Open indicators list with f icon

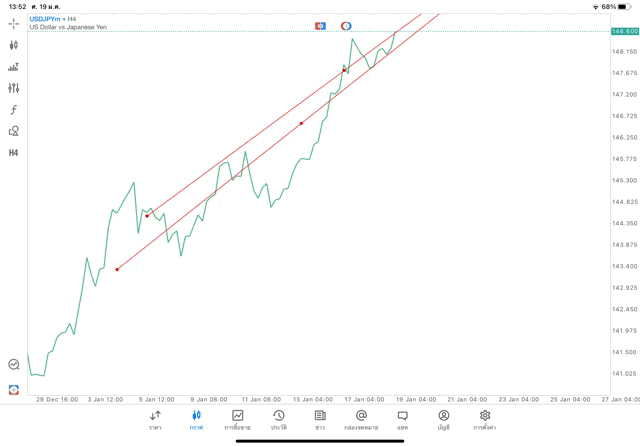(14, 110)
